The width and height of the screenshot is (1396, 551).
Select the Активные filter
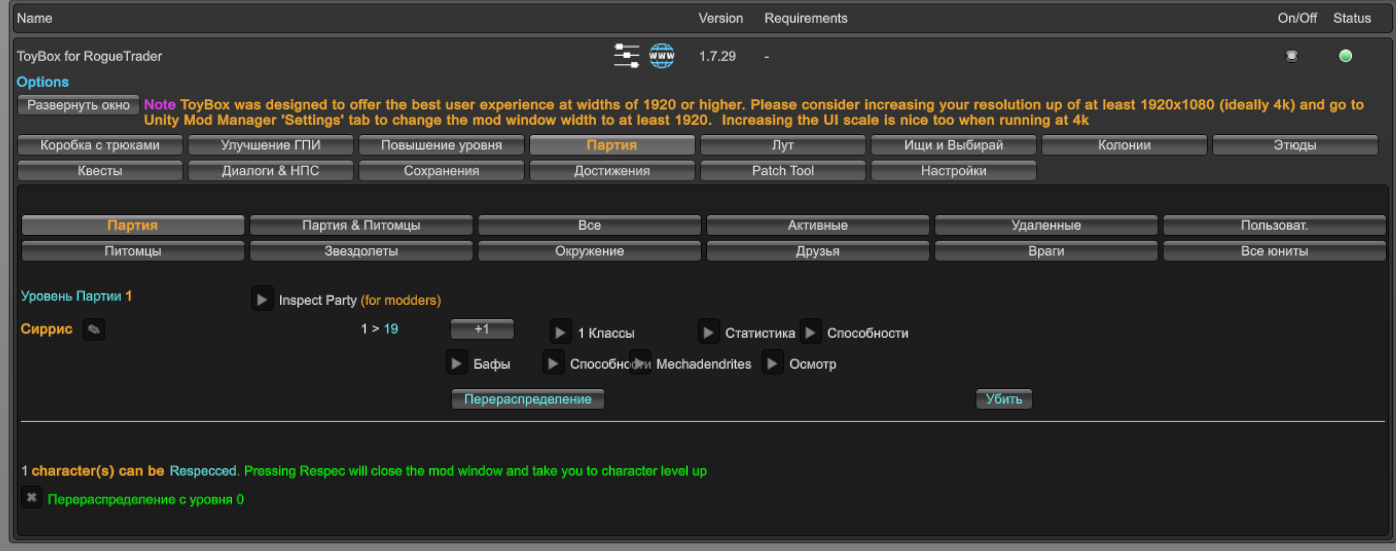pos(818,225)
